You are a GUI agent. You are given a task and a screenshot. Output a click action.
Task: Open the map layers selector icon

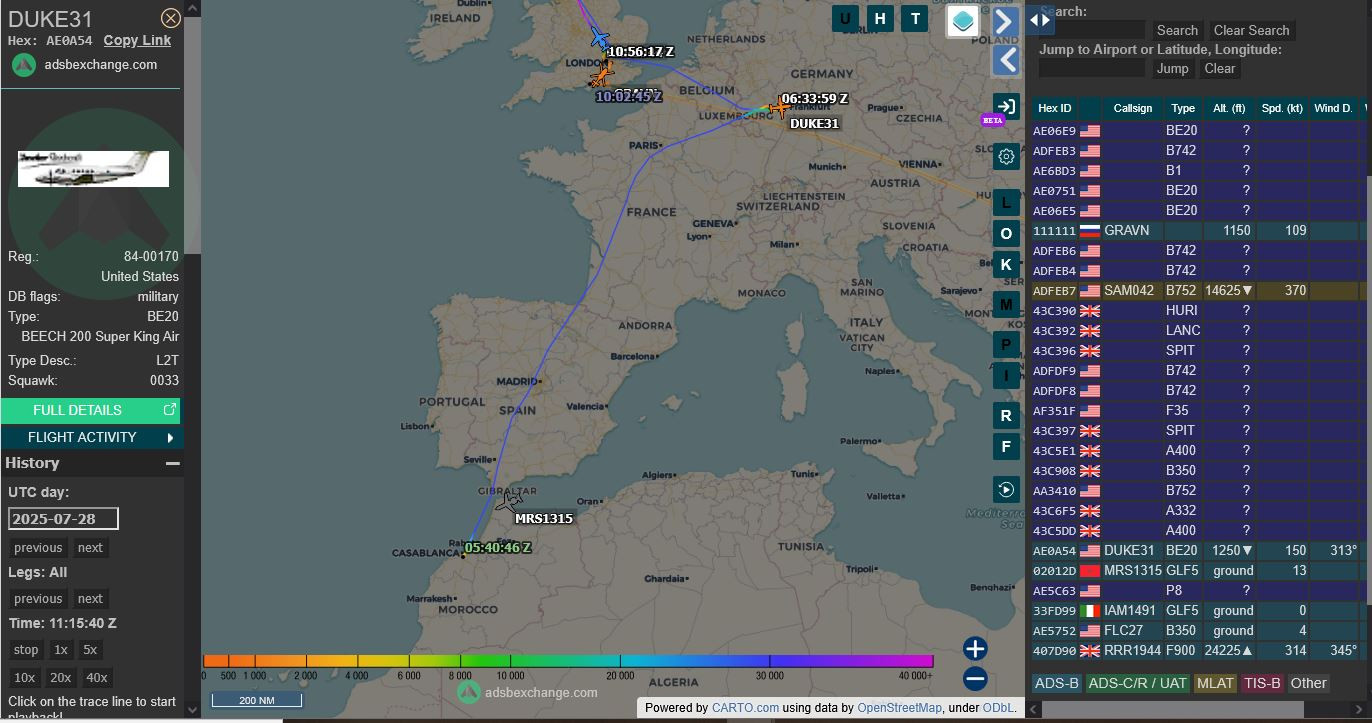pyautogui.click(x=963, y=21)
